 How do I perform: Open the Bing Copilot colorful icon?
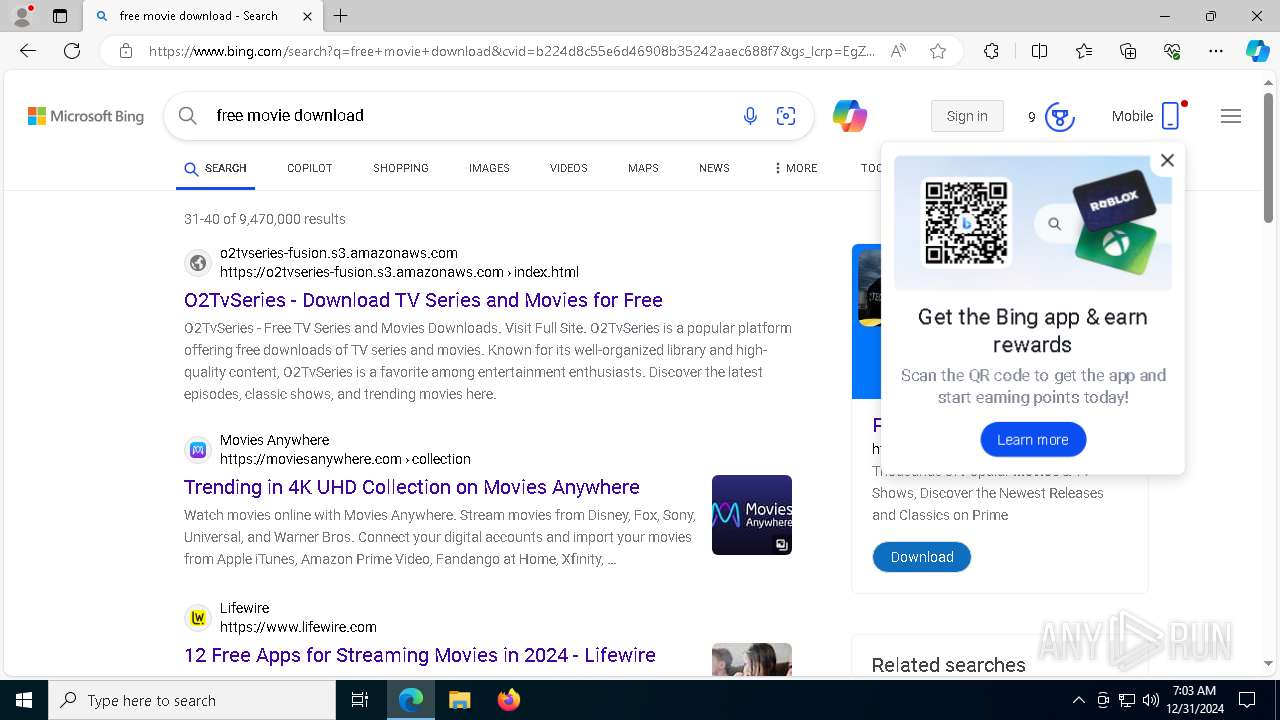(850, 116)
